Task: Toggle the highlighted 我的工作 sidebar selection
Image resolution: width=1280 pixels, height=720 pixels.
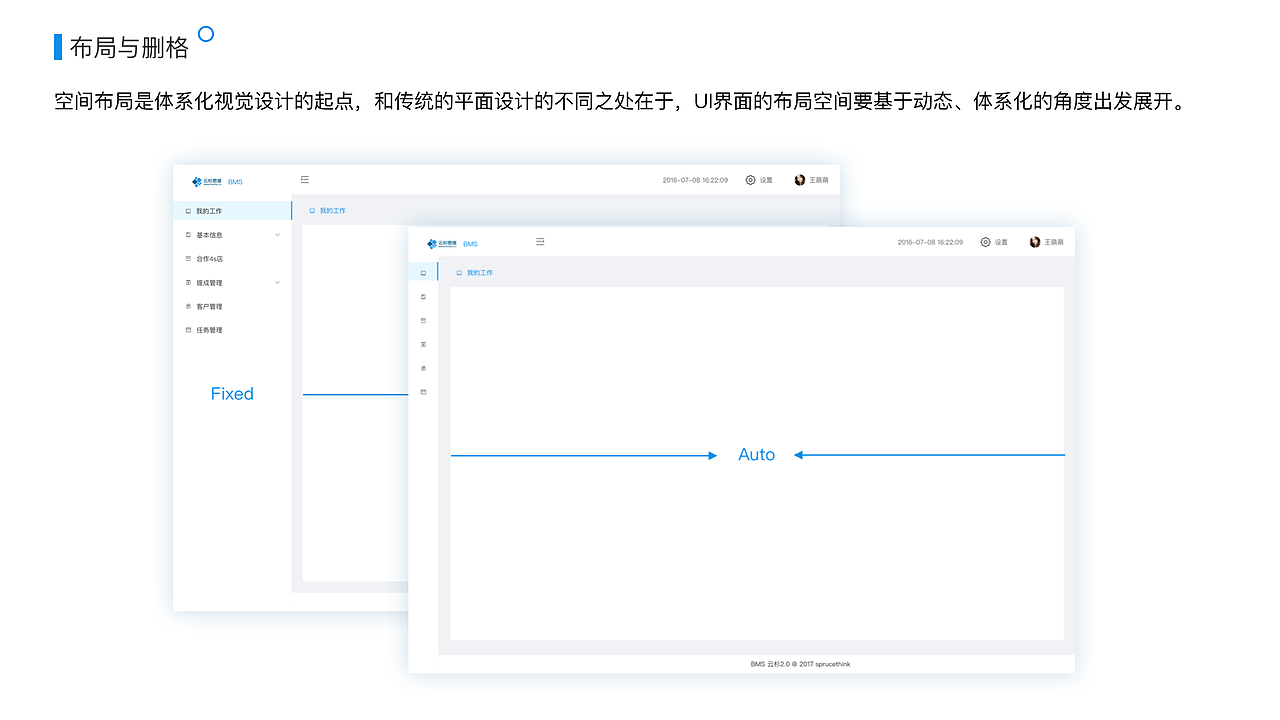Action: 209,210
